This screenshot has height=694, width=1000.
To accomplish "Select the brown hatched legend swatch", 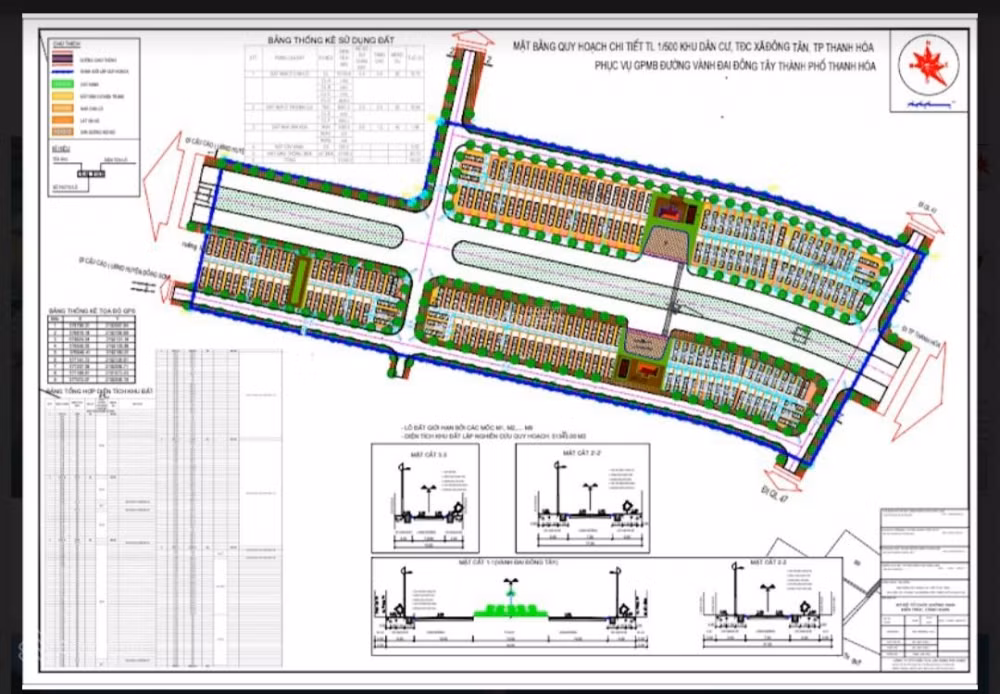I will (x=62, y=132).
